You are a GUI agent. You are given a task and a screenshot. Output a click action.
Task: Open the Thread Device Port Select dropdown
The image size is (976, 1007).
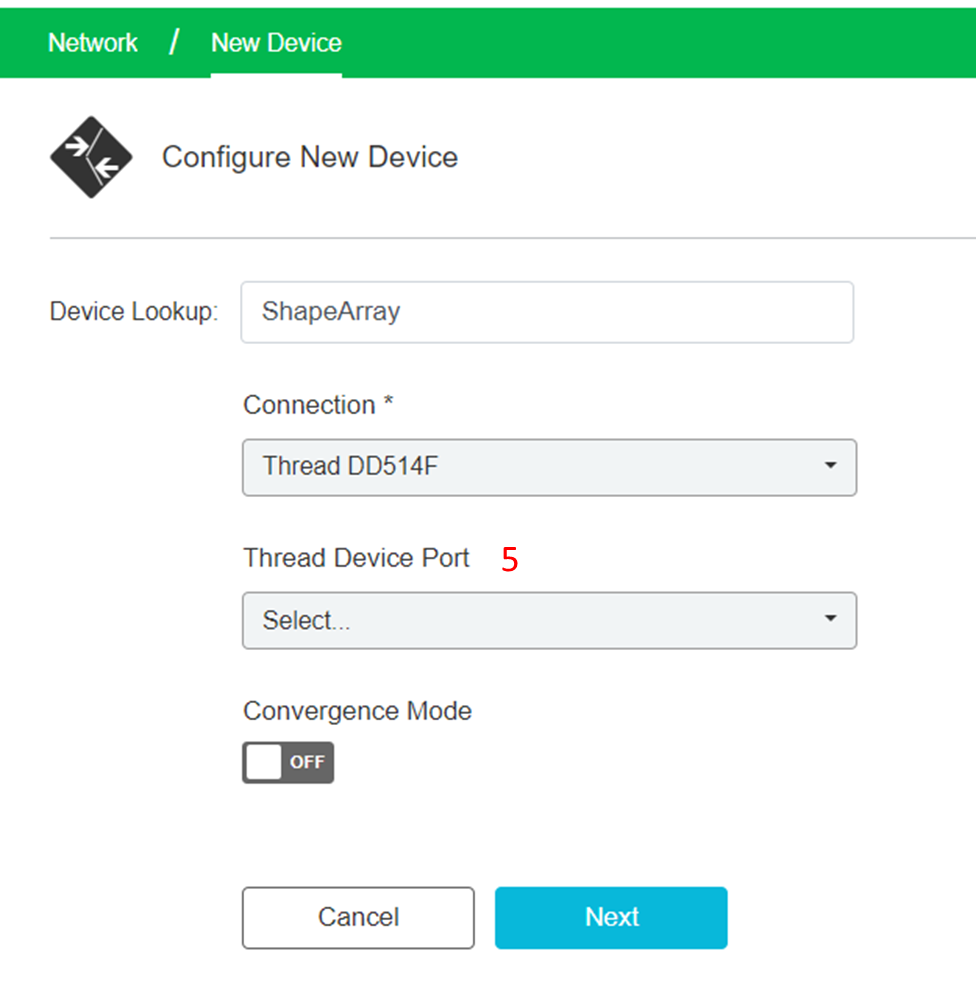(549, 620)
